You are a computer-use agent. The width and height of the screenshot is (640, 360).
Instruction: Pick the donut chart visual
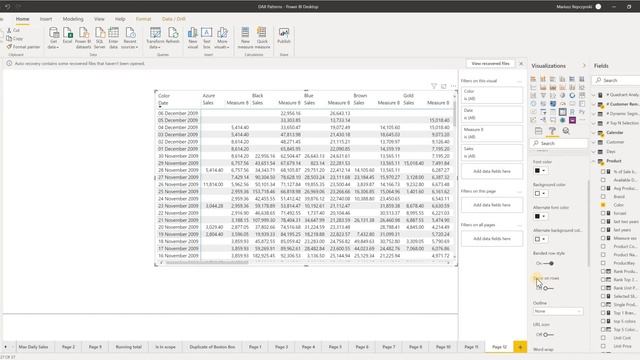pyautogui.click(x=572, y=96)
